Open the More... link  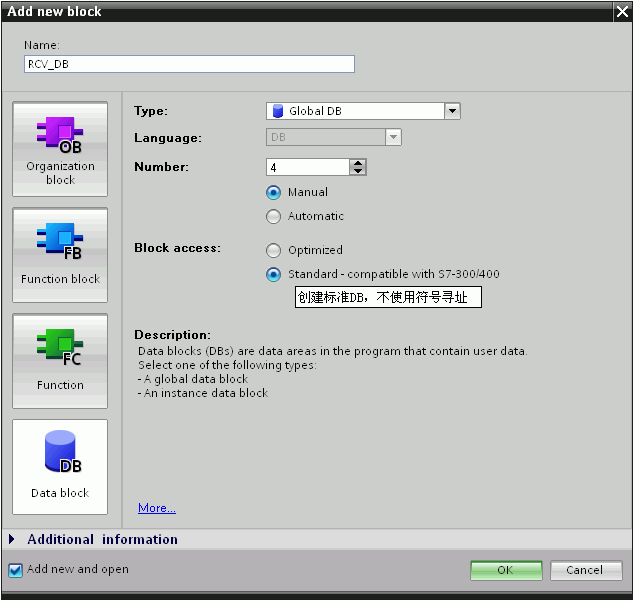[x=157, y=508]
